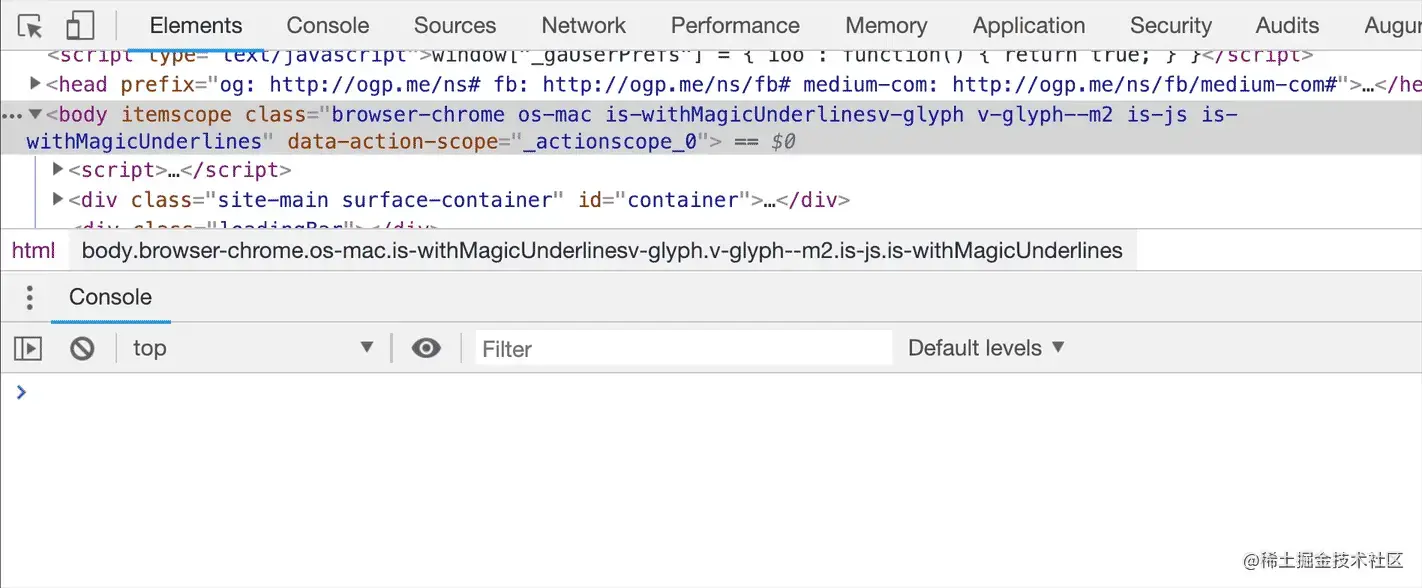Open the Default levels dropdown

point(986,348)
